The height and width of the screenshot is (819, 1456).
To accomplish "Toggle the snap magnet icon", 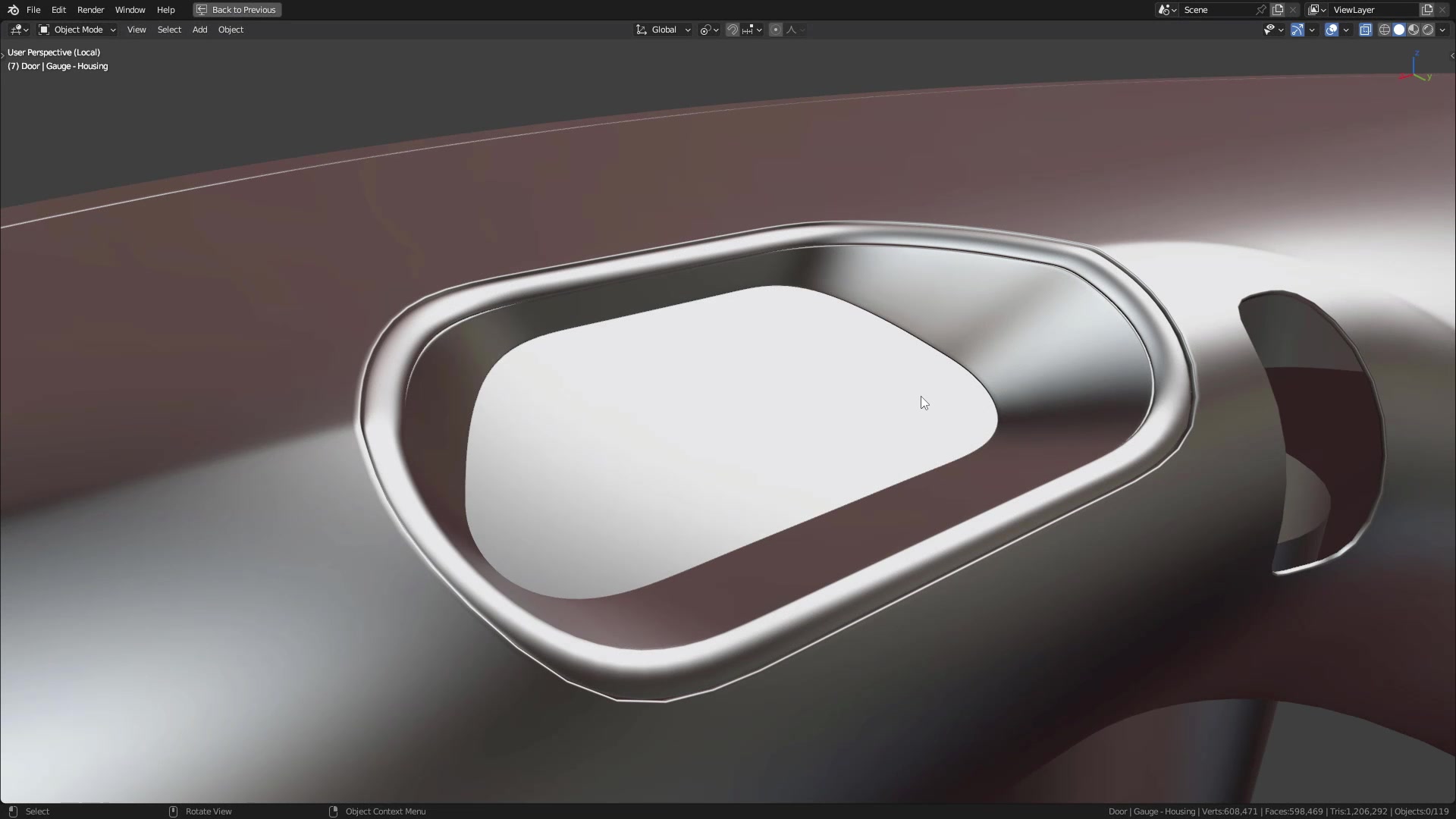I will 733,30.
